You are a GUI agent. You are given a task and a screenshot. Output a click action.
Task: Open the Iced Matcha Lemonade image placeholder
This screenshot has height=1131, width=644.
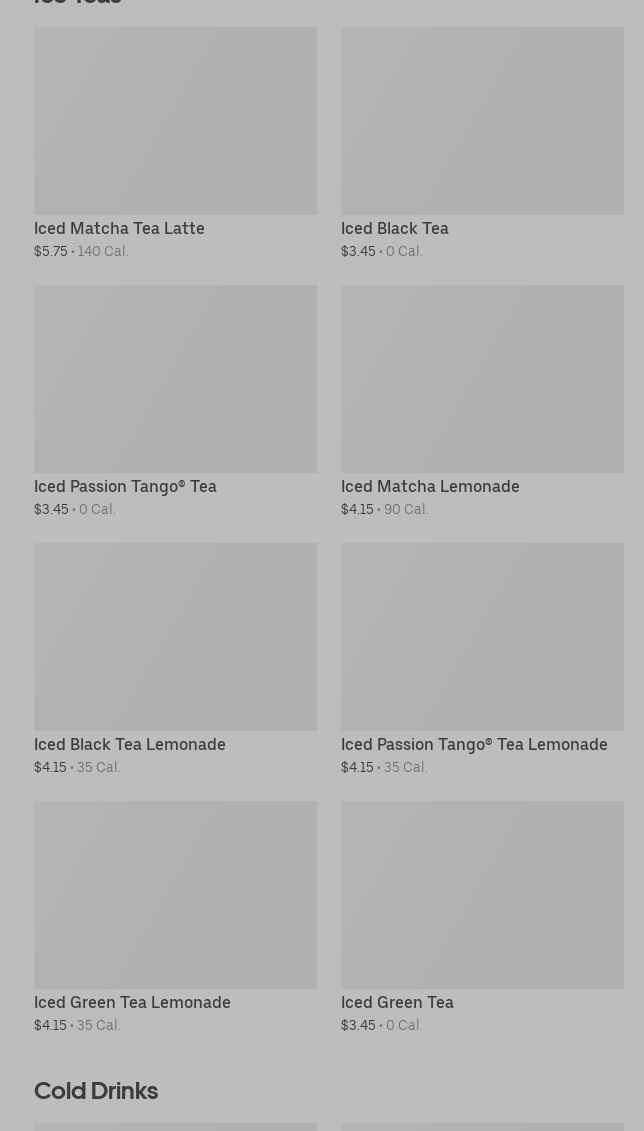click(x=482, y=379)
